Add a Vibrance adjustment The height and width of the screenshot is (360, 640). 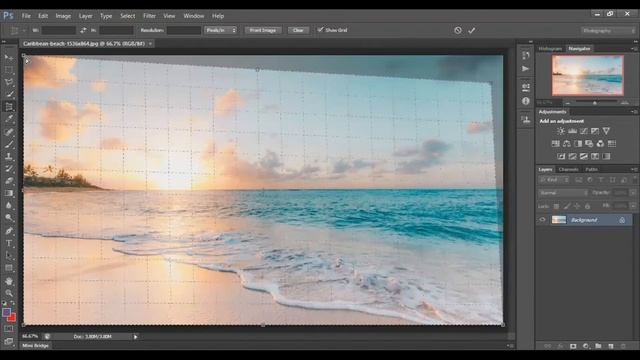click(x=606, y=131)
